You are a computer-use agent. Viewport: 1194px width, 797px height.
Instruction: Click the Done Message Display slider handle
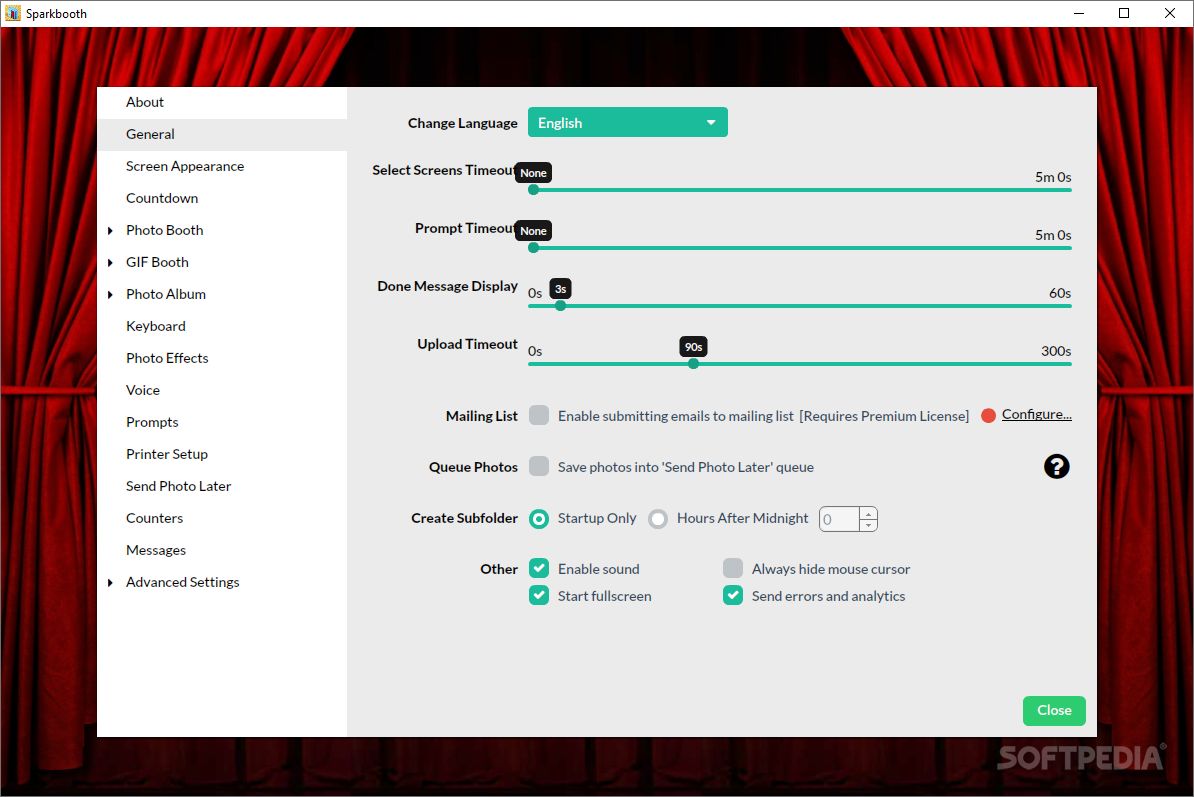tap(560, 305)
